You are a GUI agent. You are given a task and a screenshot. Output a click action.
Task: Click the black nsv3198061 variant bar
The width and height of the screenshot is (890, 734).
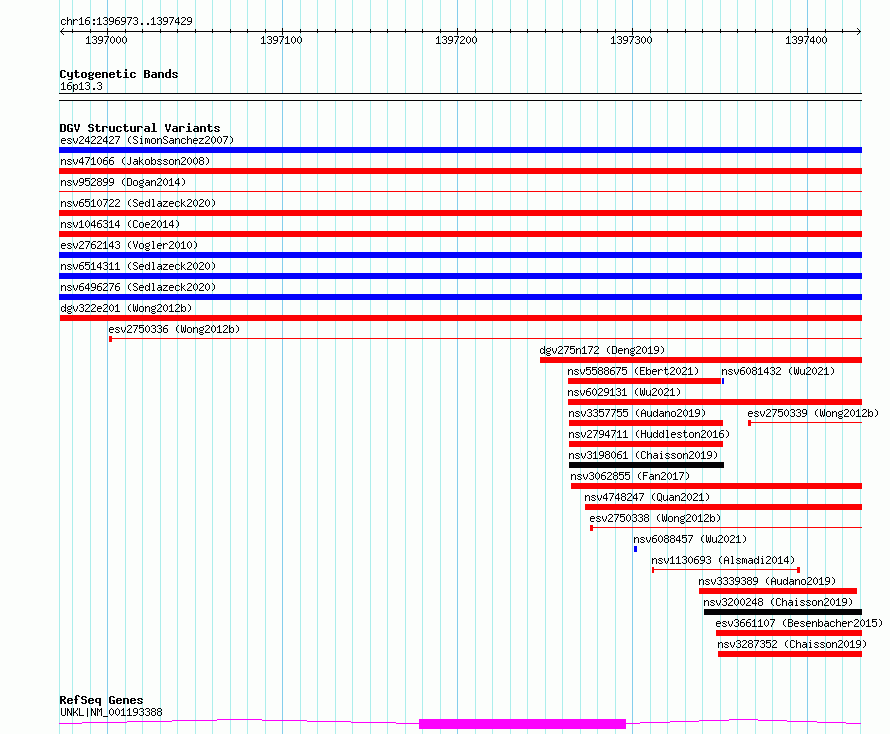click(646, 465)
